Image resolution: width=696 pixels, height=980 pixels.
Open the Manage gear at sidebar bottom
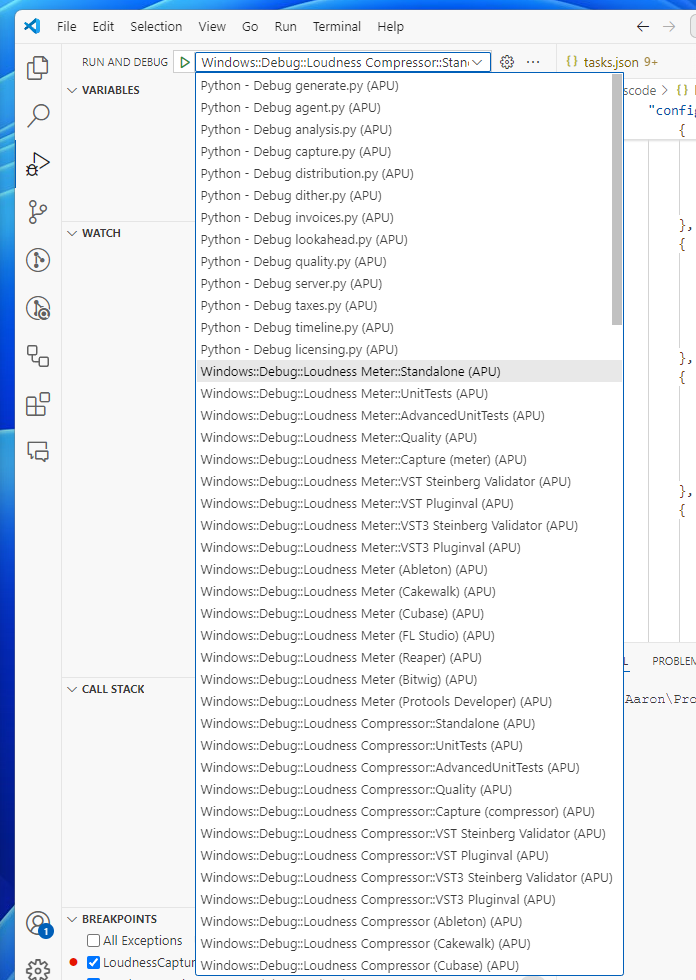[38, 969]
